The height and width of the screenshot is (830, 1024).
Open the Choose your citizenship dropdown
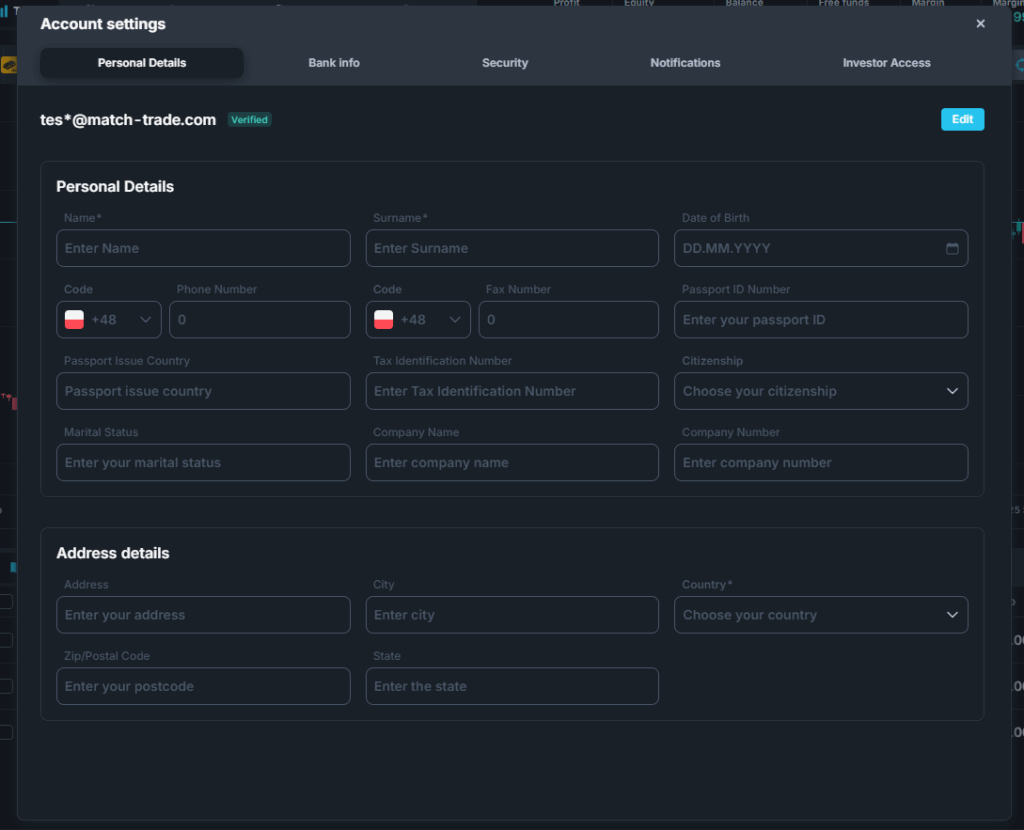click(820, 391)
